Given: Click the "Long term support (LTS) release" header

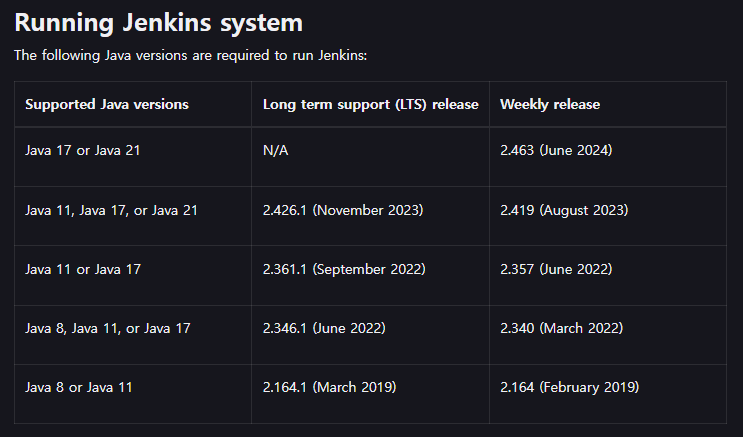Looking at the screenshot, I should tap(371, 104).
